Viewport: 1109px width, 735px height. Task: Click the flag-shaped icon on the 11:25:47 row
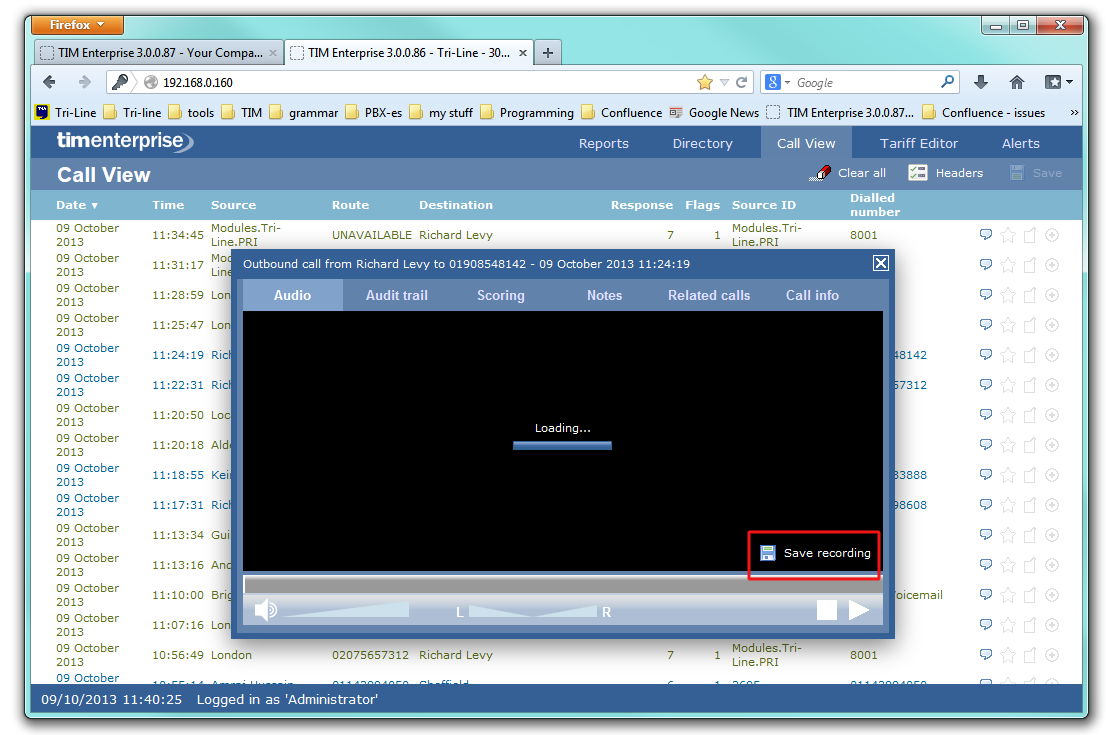click(1030, 325)
